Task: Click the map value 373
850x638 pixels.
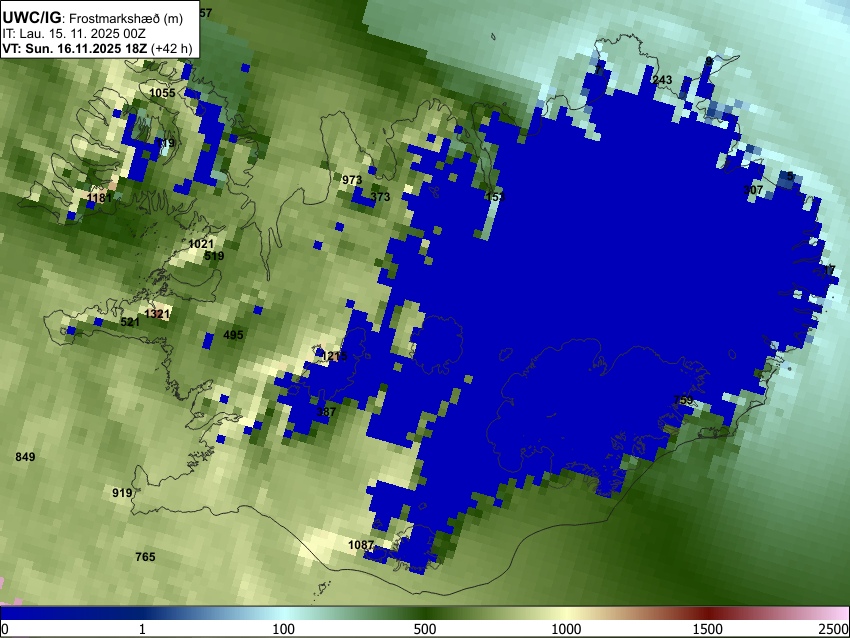Action: (380, 197)
